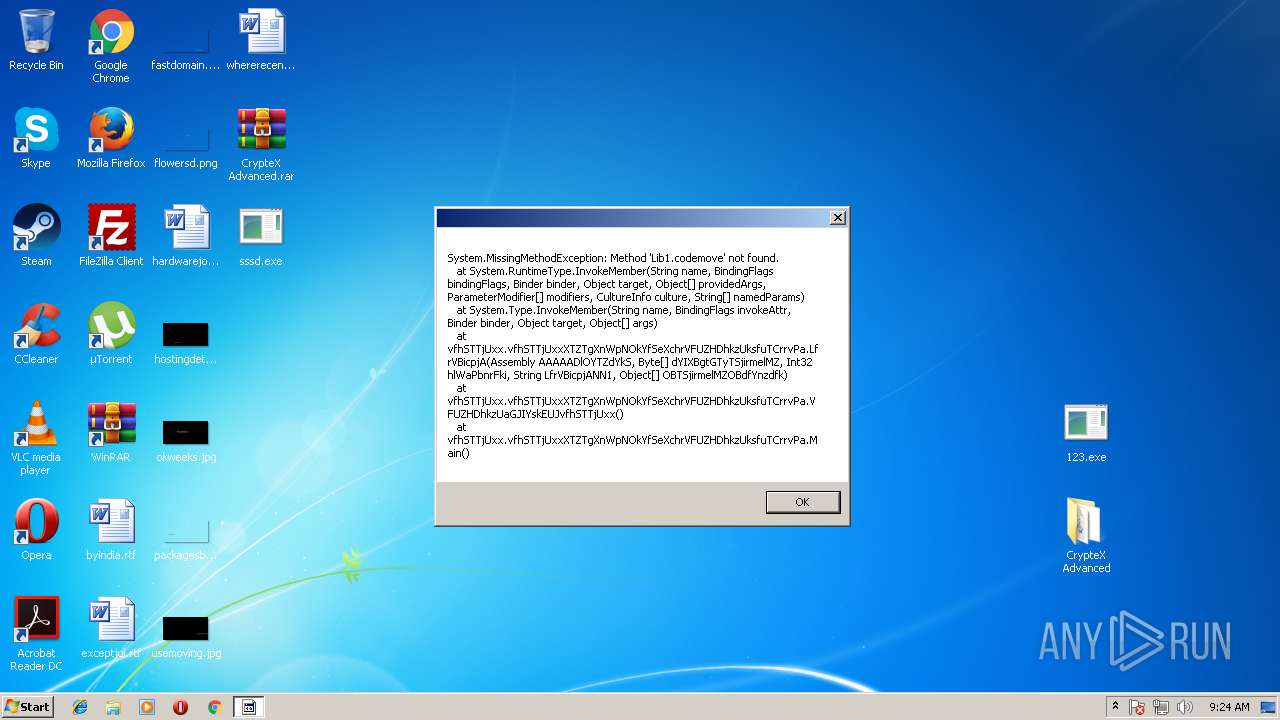
Task: Click OK in the exception dialog
Action: (x=802, y=502)
